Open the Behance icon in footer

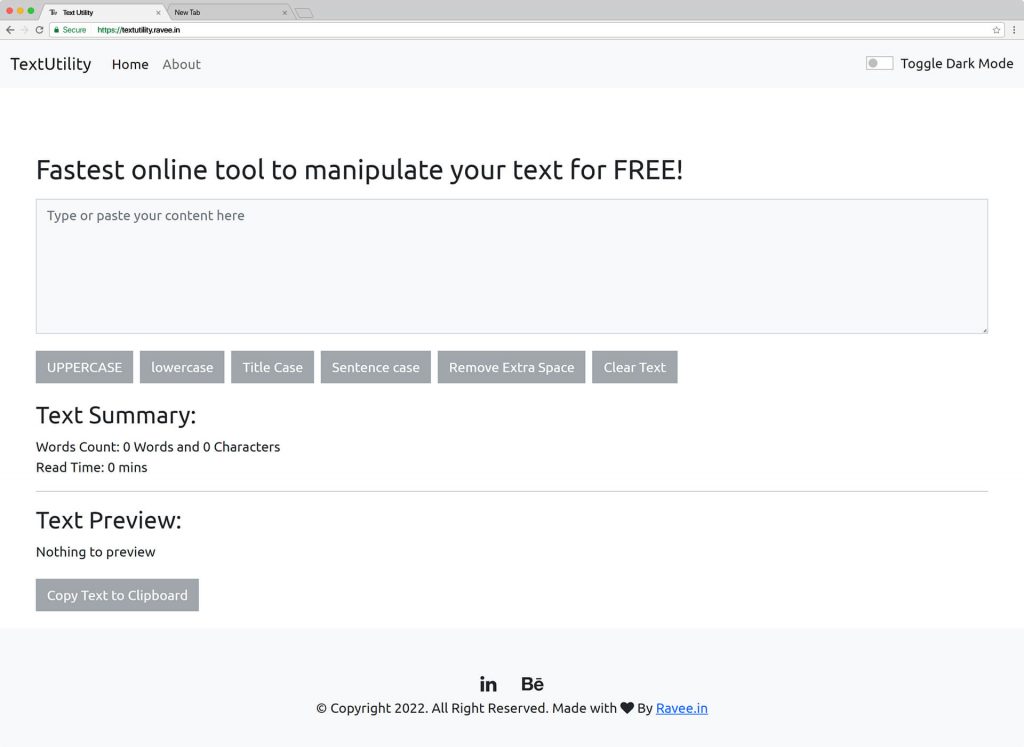pos(532,684)
